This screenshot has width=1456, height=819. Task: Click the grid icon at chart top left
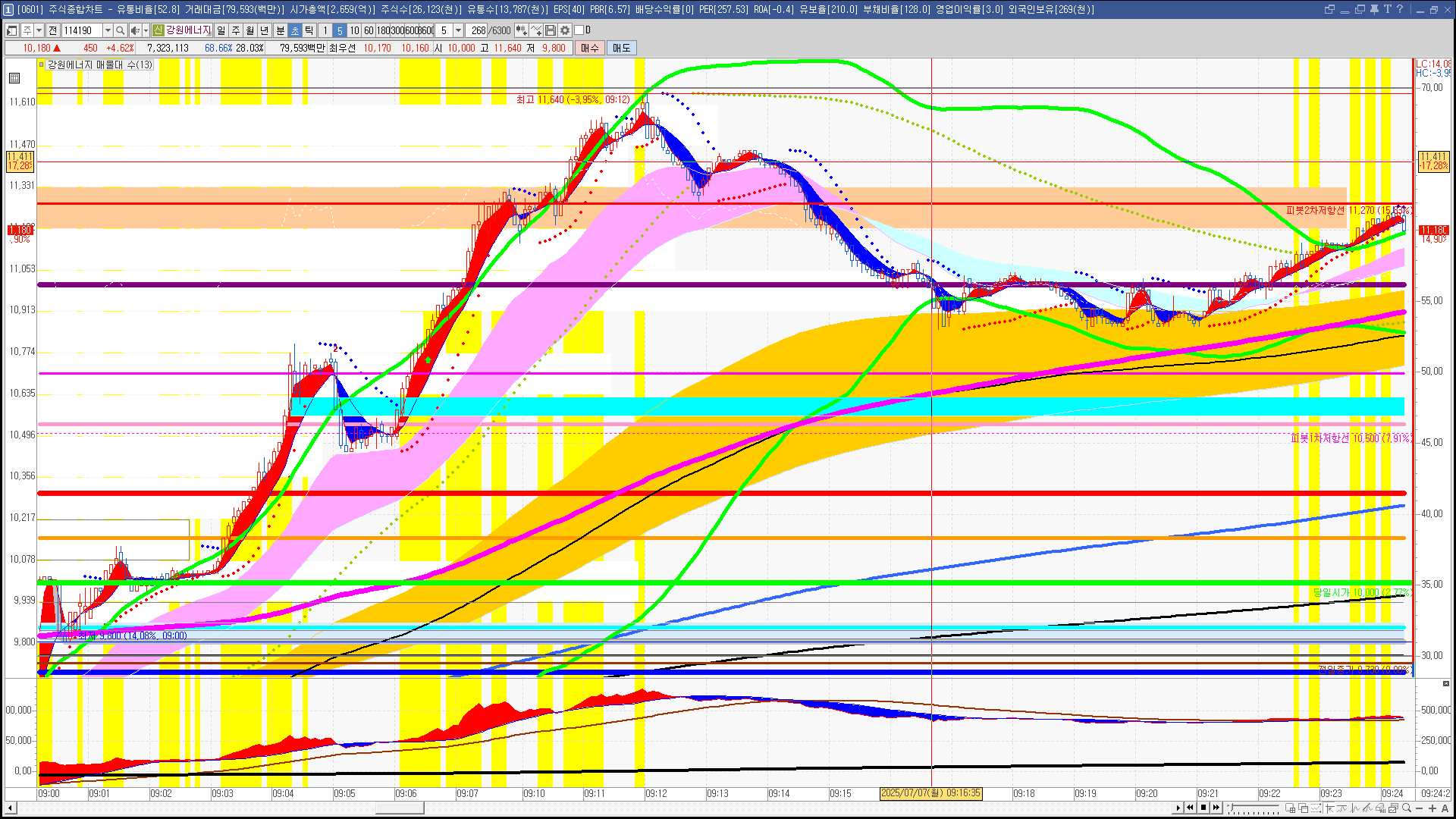click(14, 78)
